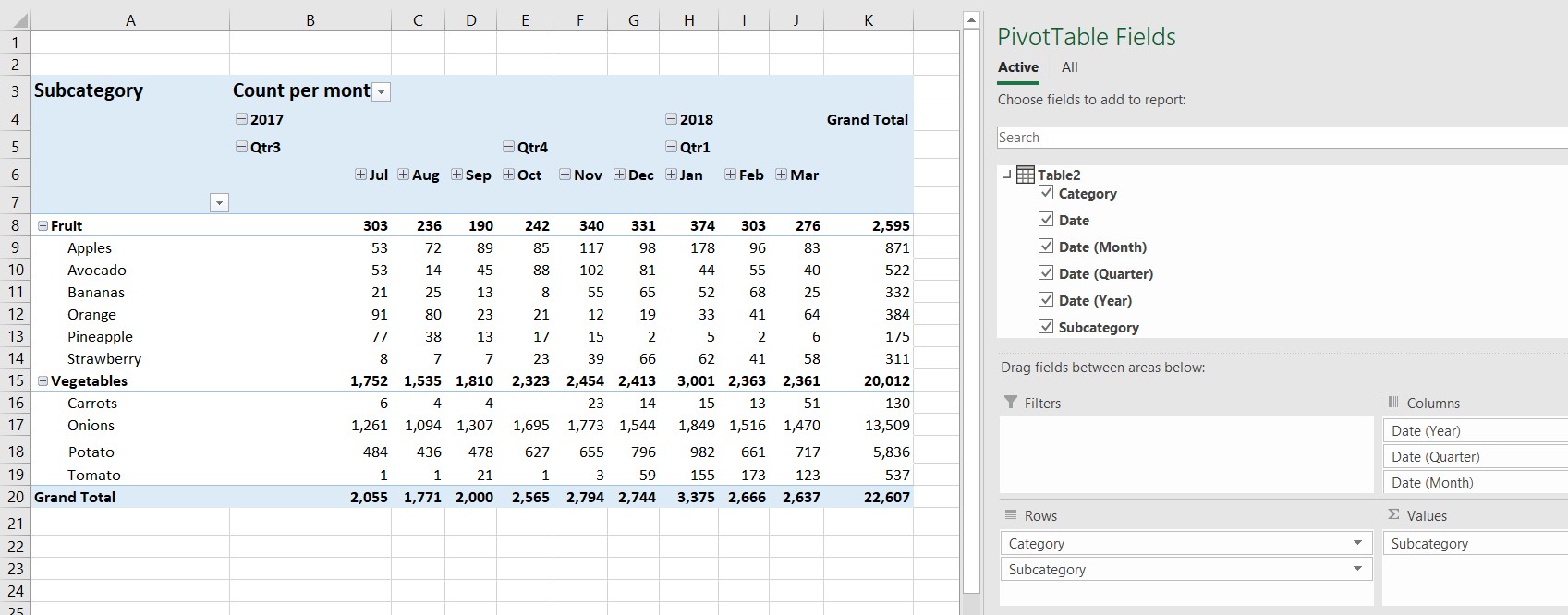Uncheck the Date (Quarter) field checkbox

(1046, 273)
